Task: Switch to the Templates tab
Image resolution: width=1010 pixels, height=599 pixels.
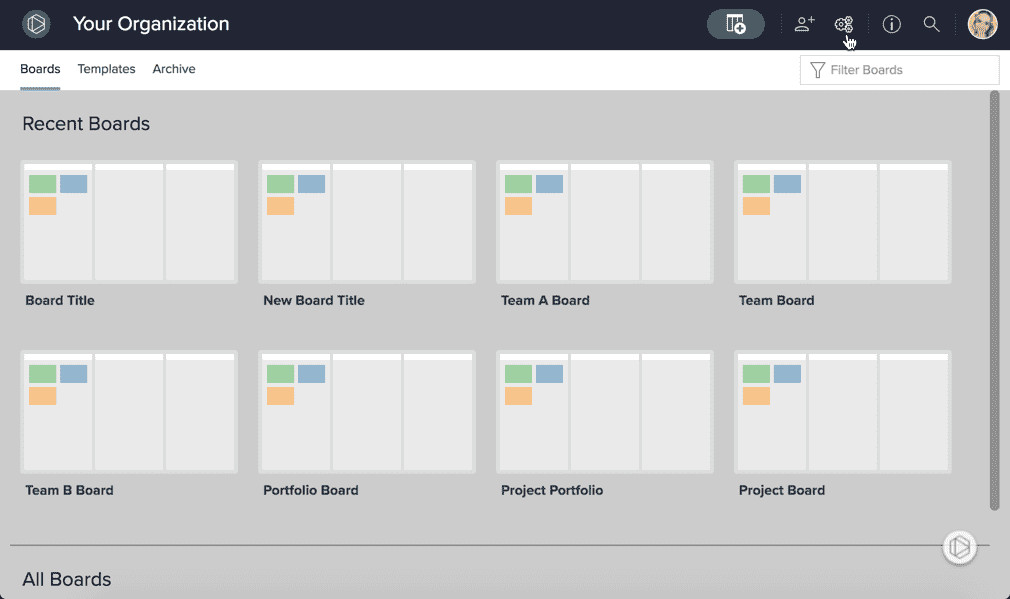Action: coord(106,69)
